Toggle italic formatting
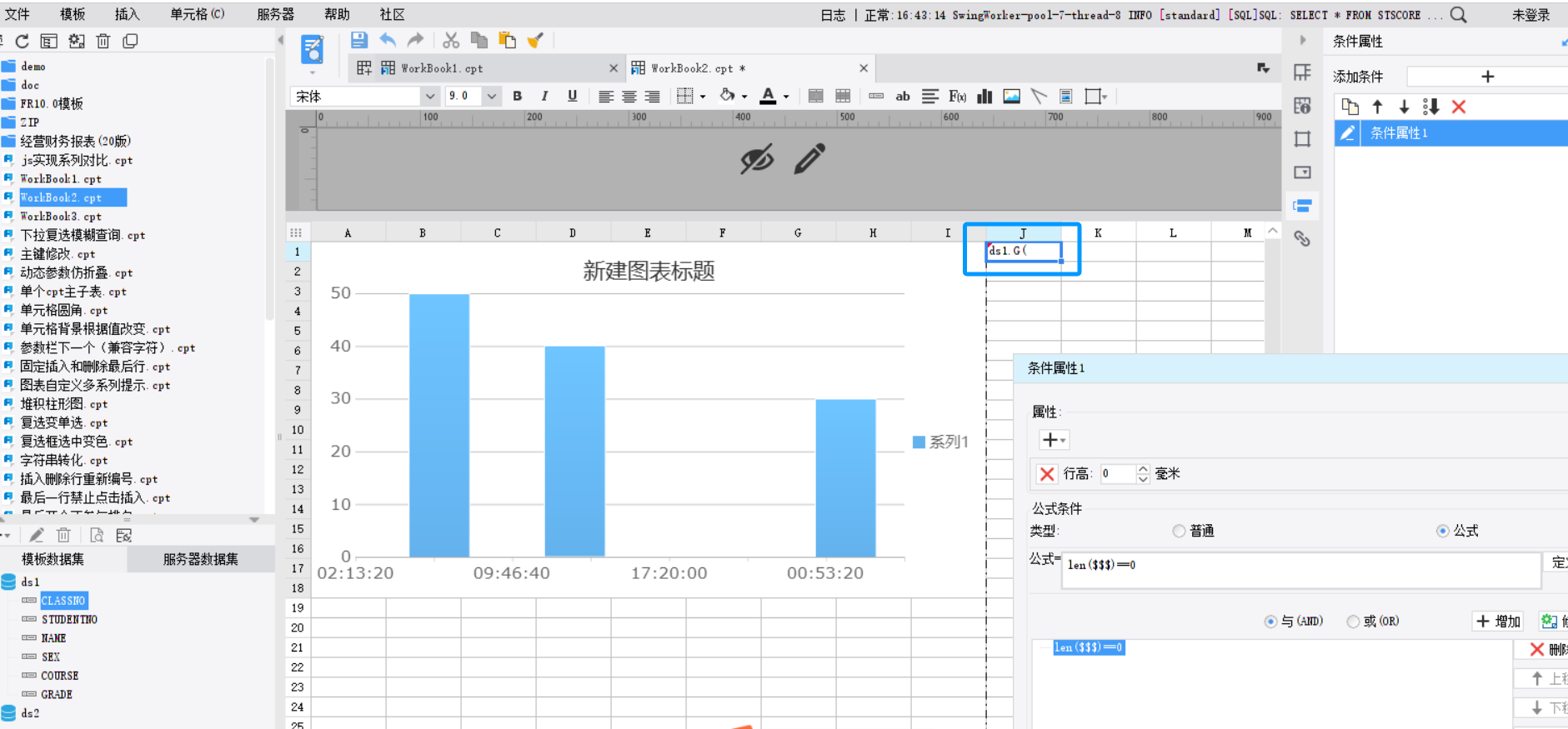The width and height of the screenshot is (1568, 729). pos(544,97)
